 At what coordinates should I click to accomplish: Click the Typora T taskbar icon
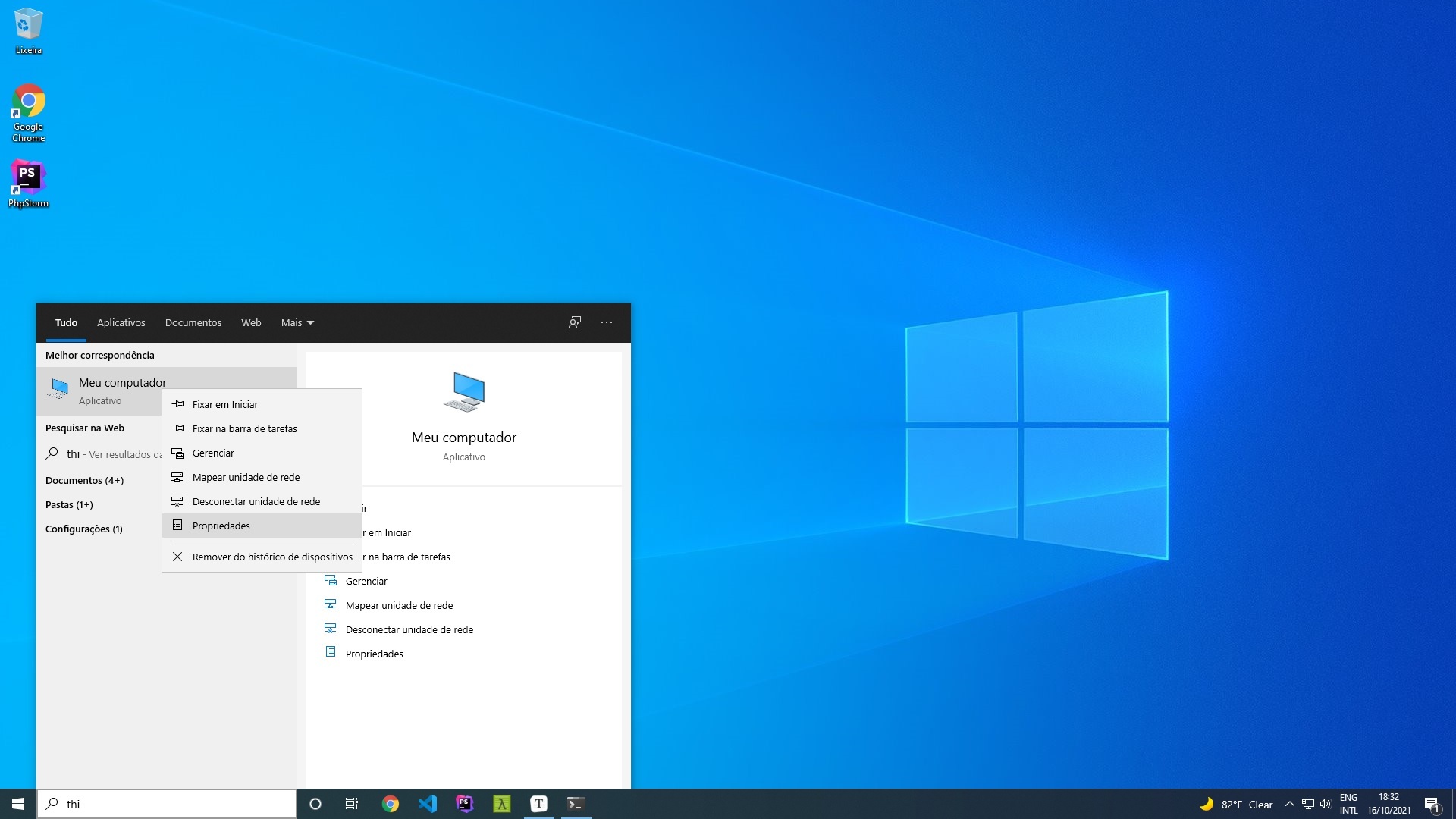pyautogui.click(x=538, y=804)
